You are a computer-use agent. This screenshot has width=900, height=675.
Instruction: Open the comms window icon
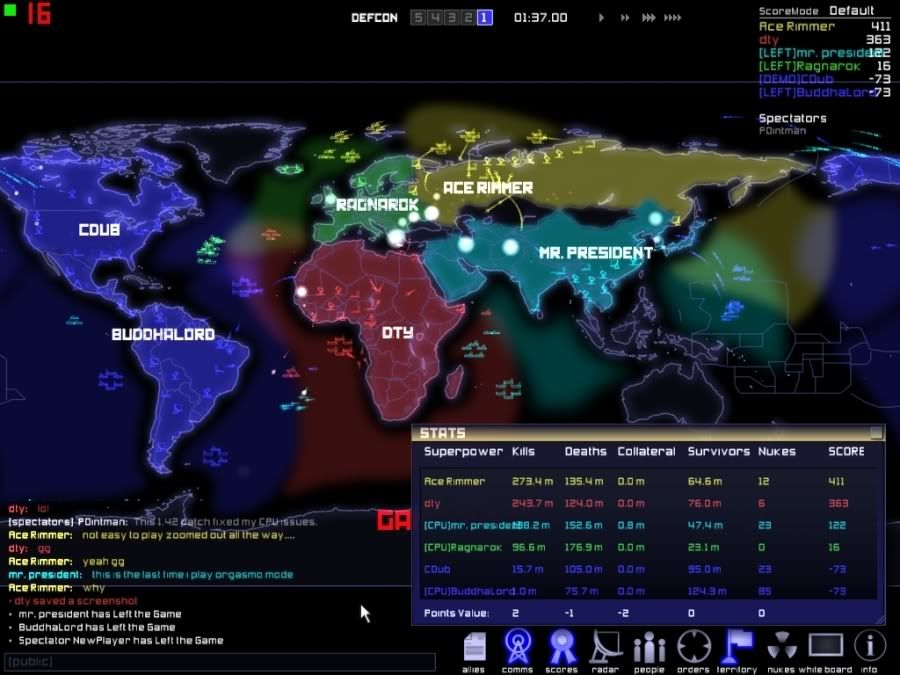517,647
